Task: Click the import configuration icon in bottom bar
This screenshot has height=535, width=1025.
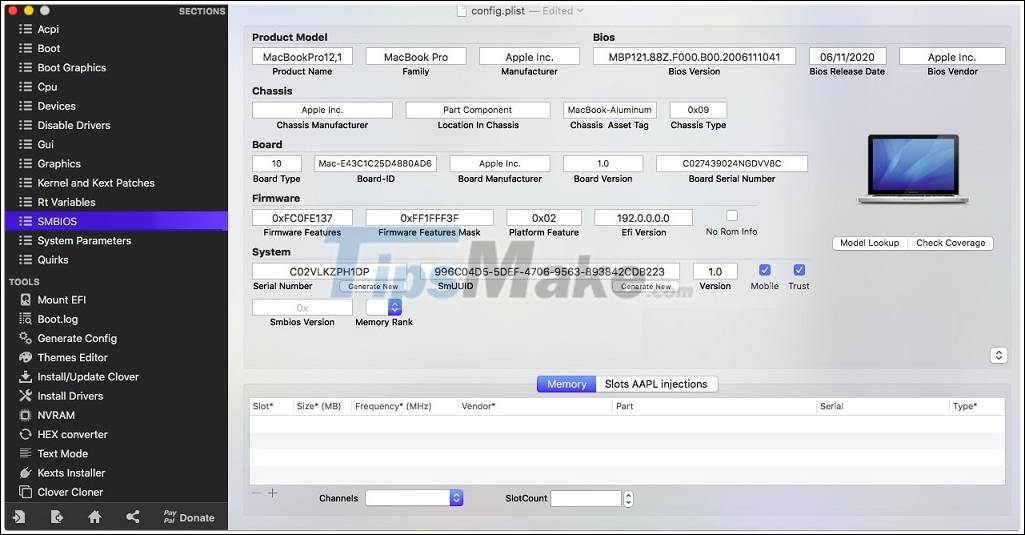Action: tap(19, 517)
